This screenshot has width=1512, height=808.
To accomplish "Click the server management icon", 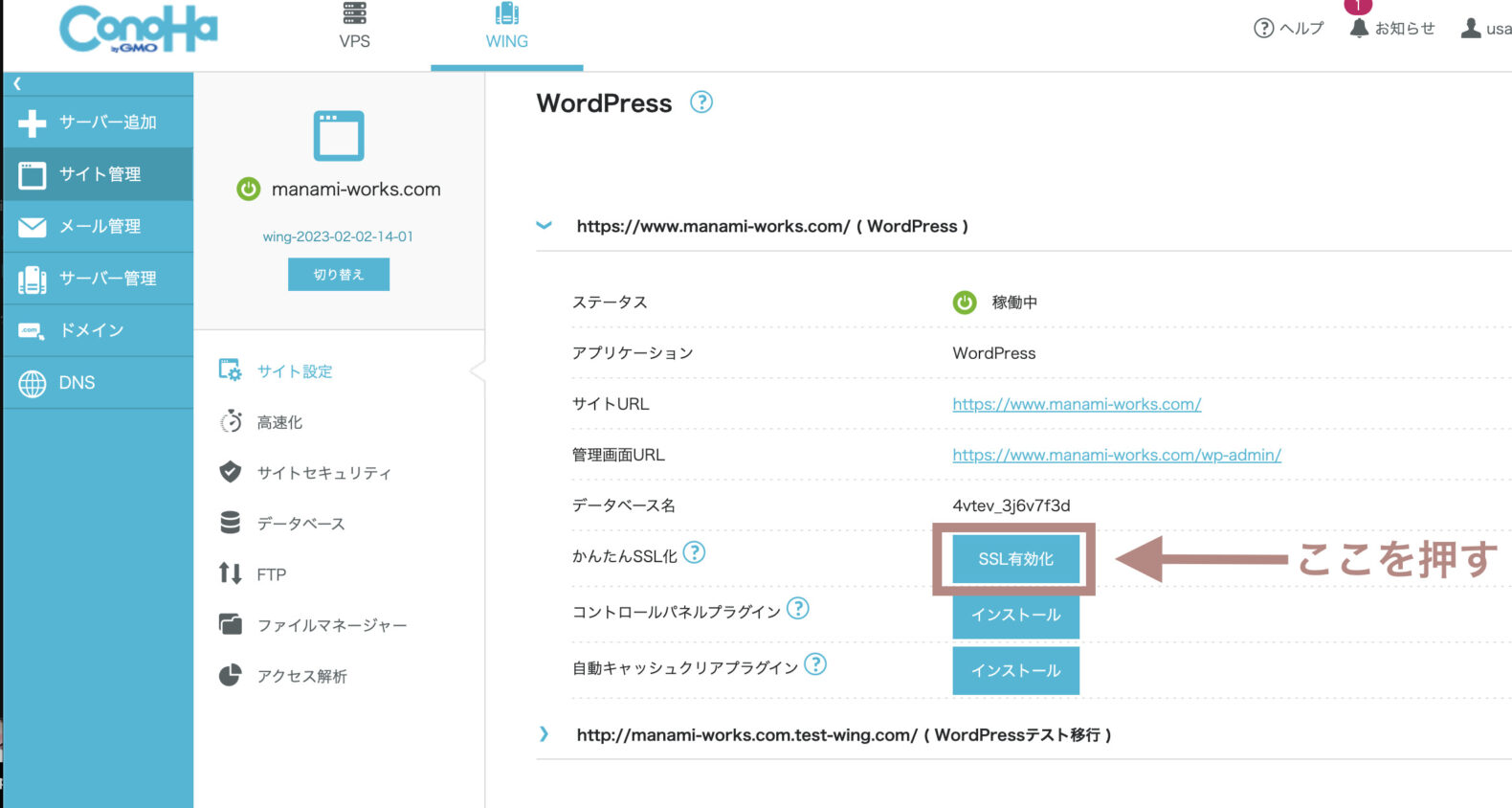I will pos(32,280).
